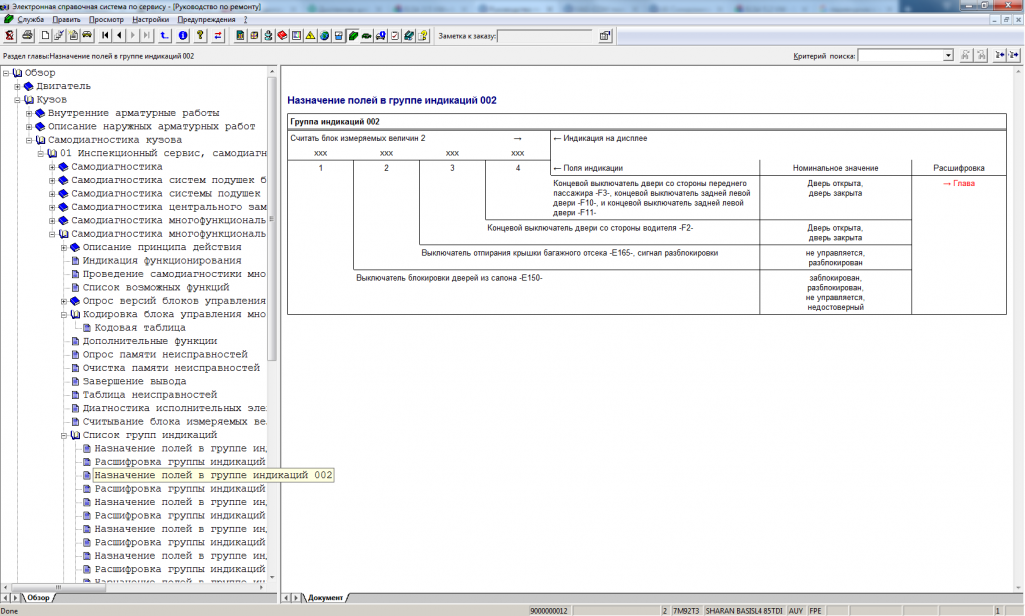Viewport: 1025px width, 616px height.
Task: Switch to the Документ tab
Action: (x=325, y=598)
